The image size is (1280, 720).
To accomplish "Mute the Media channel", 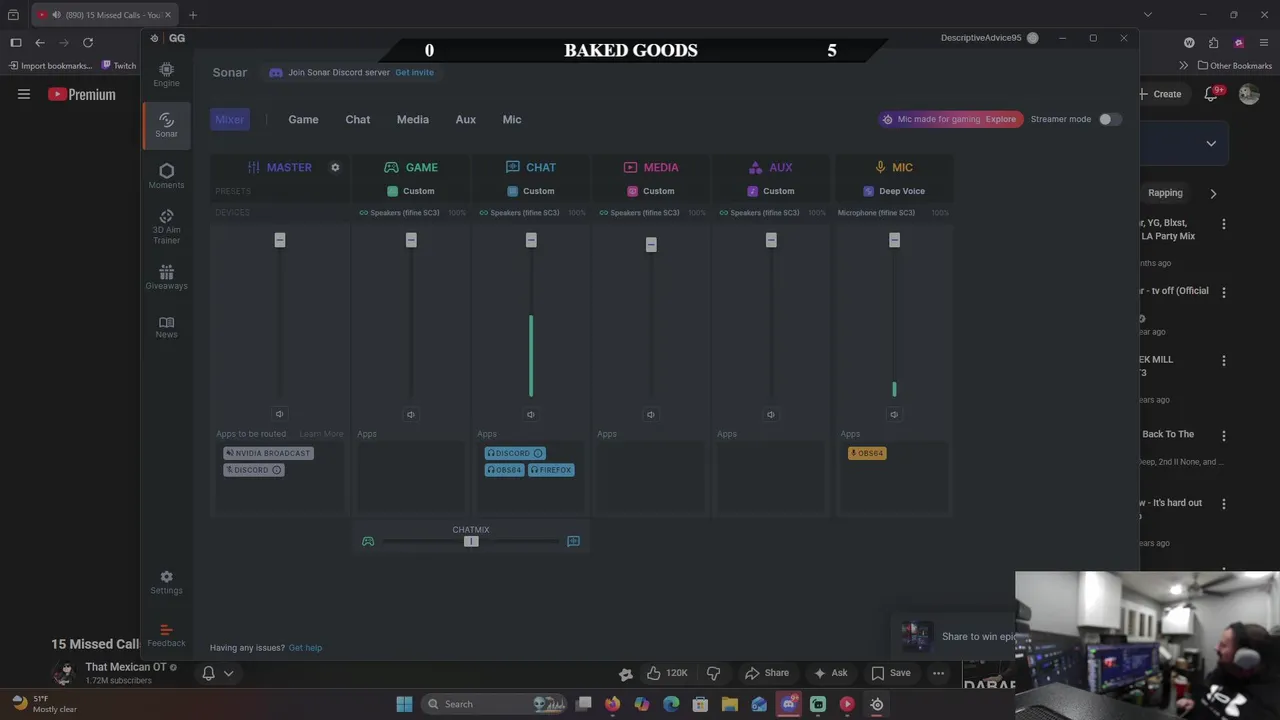I will 650,414.
